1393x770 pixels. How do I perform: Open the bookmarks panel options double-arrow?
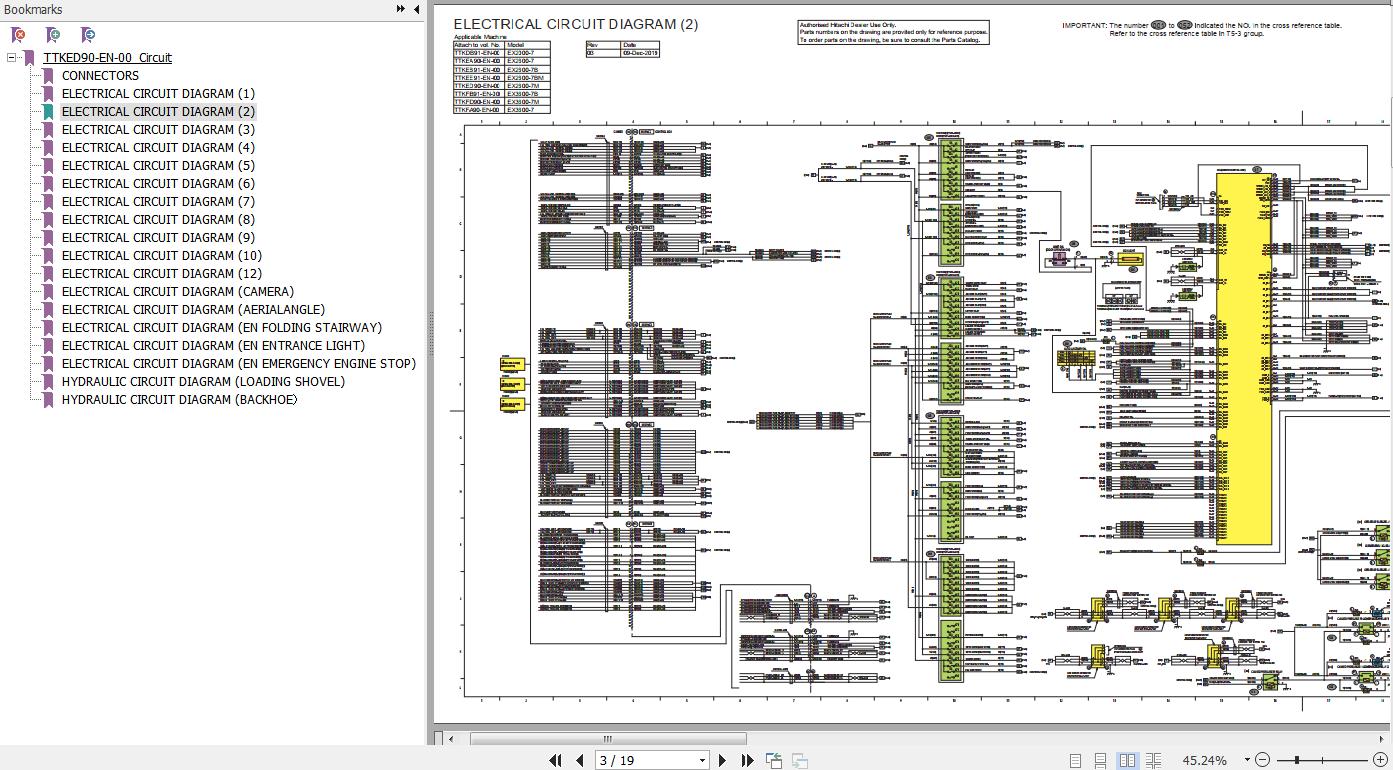click(401, 9)
